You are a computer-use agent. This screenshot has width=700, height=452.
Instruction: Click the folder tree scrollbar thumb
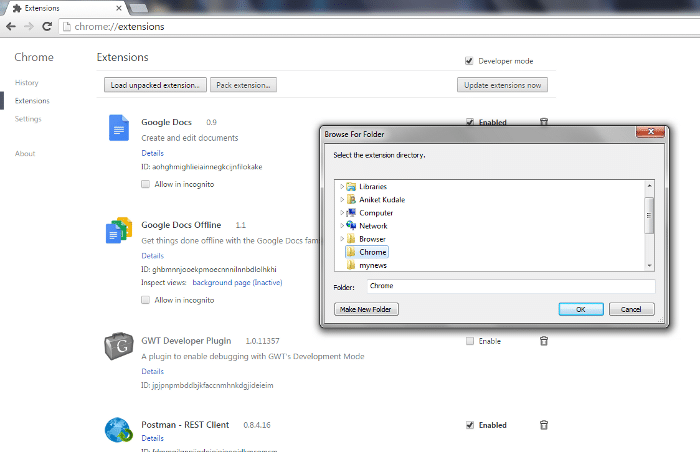(650, 215)
